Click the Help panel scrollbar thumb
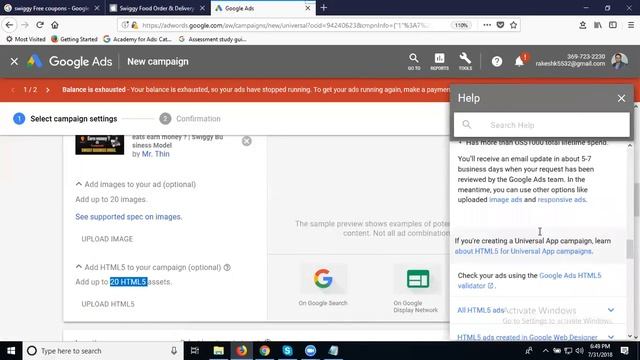Screen dimensions: 640x360 tap(630, 249)
